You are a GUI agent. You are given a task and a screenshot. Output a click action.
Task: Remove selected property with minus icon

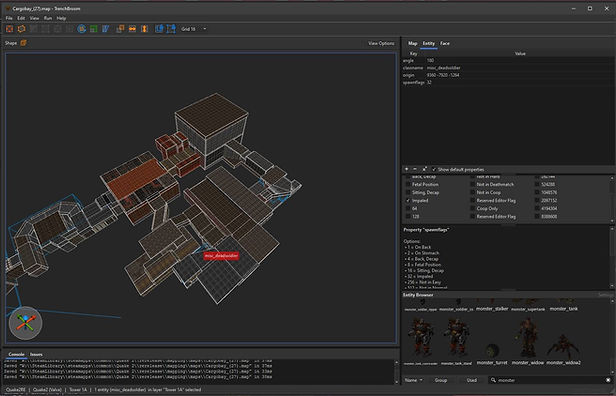tap(415, 169)
